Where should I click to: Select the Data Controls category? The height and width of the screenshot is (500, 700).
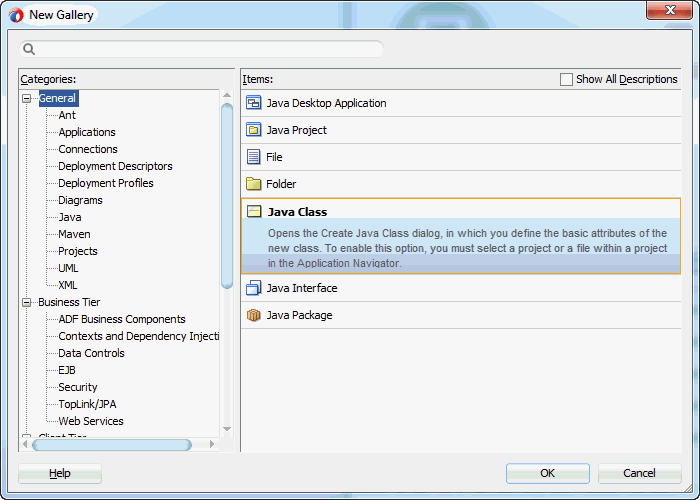pos(92,353)
